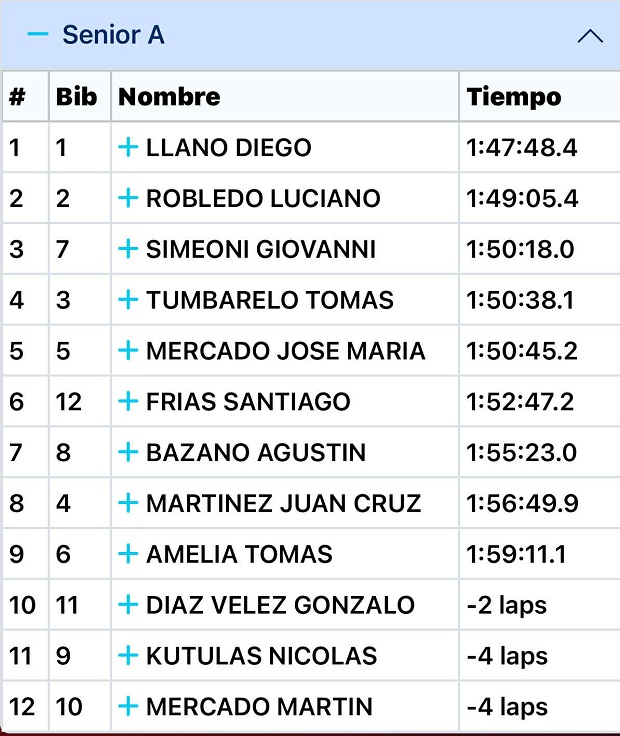The image size is (620, 736).
Task: Select the Bib column header
Action: click(77, 97)
